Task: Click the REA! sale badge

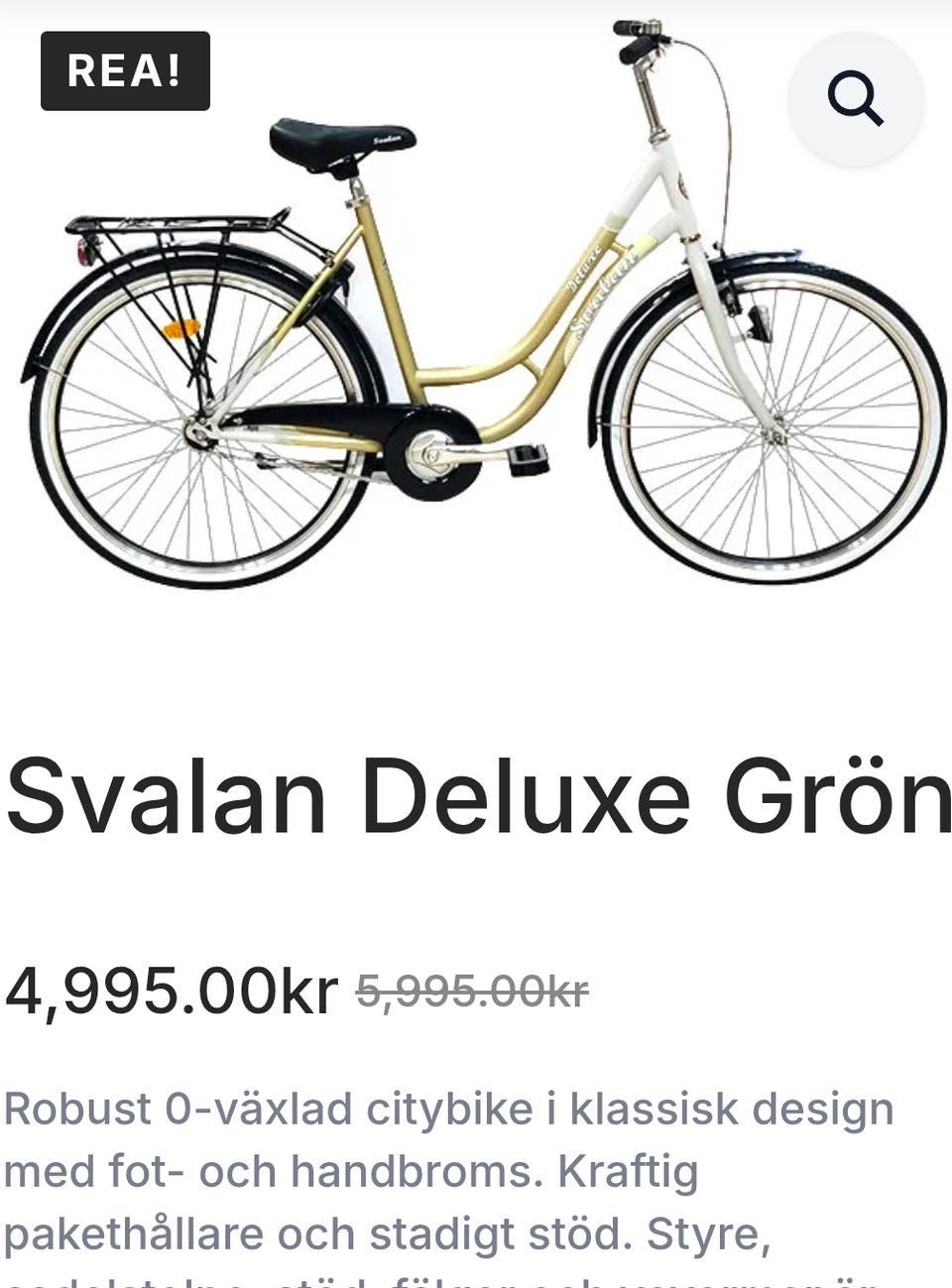Action: (x=125, y=70)
